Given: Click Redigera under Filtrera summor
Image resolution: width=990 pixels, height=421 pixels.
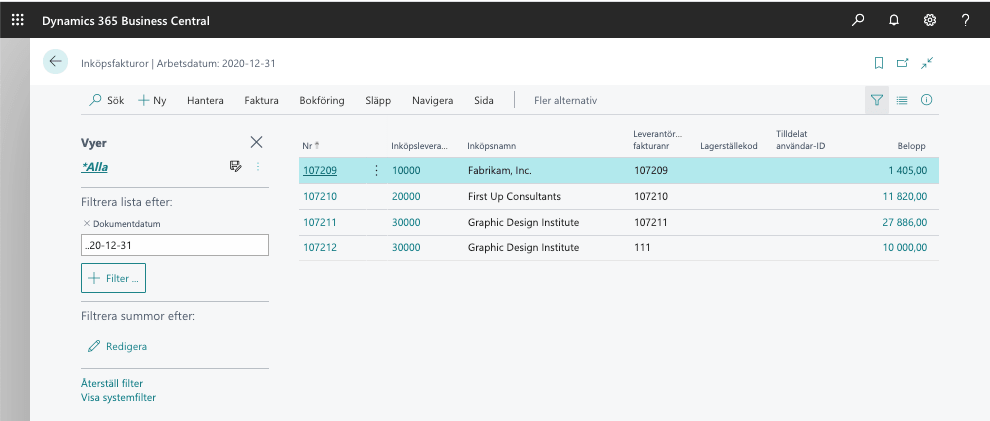Looking at the screenshot, I should pyautogui.click(x=117, y=347).
